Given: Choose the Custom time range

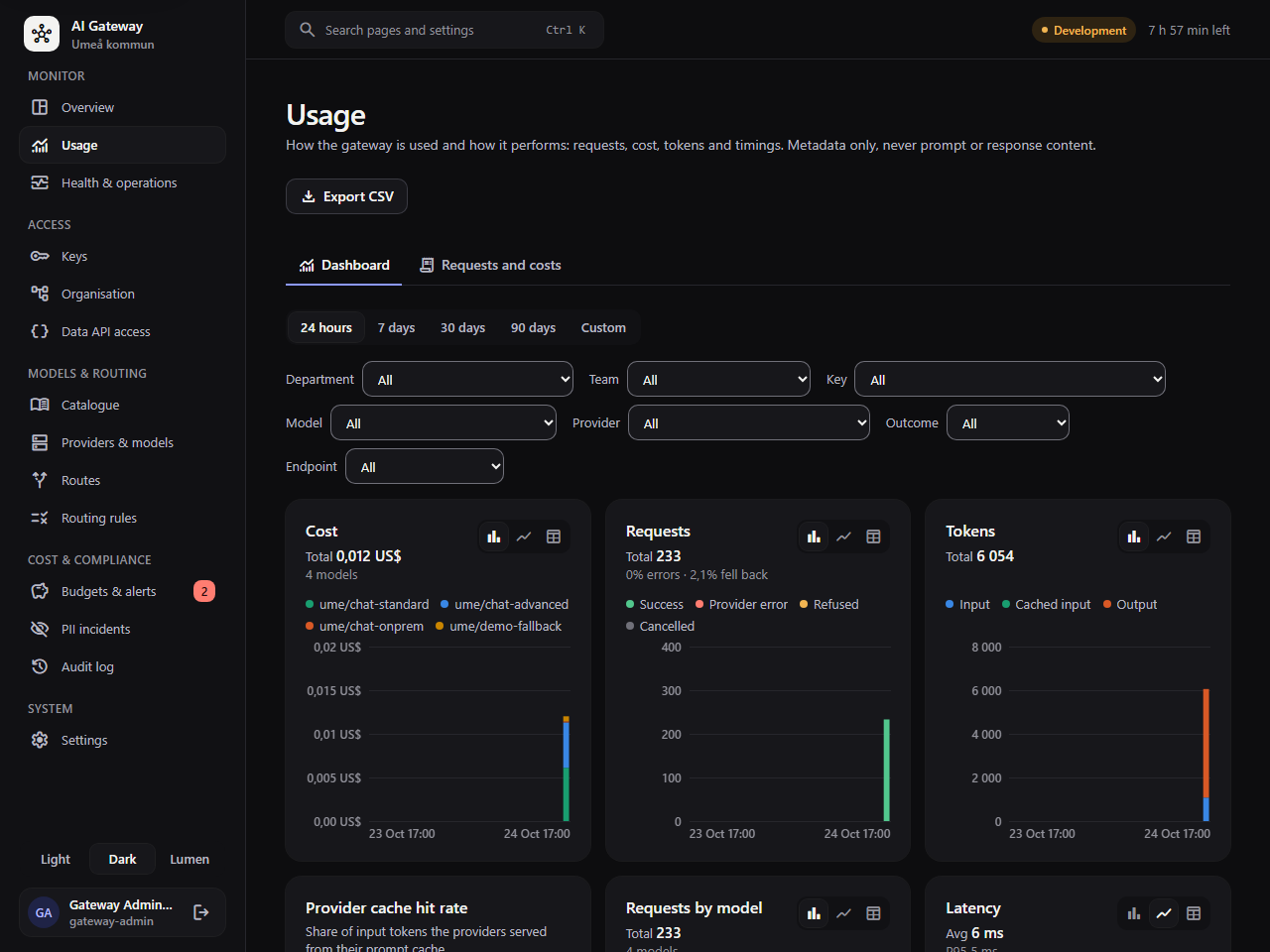Looking at the screenshot, I should click(603, 327).
